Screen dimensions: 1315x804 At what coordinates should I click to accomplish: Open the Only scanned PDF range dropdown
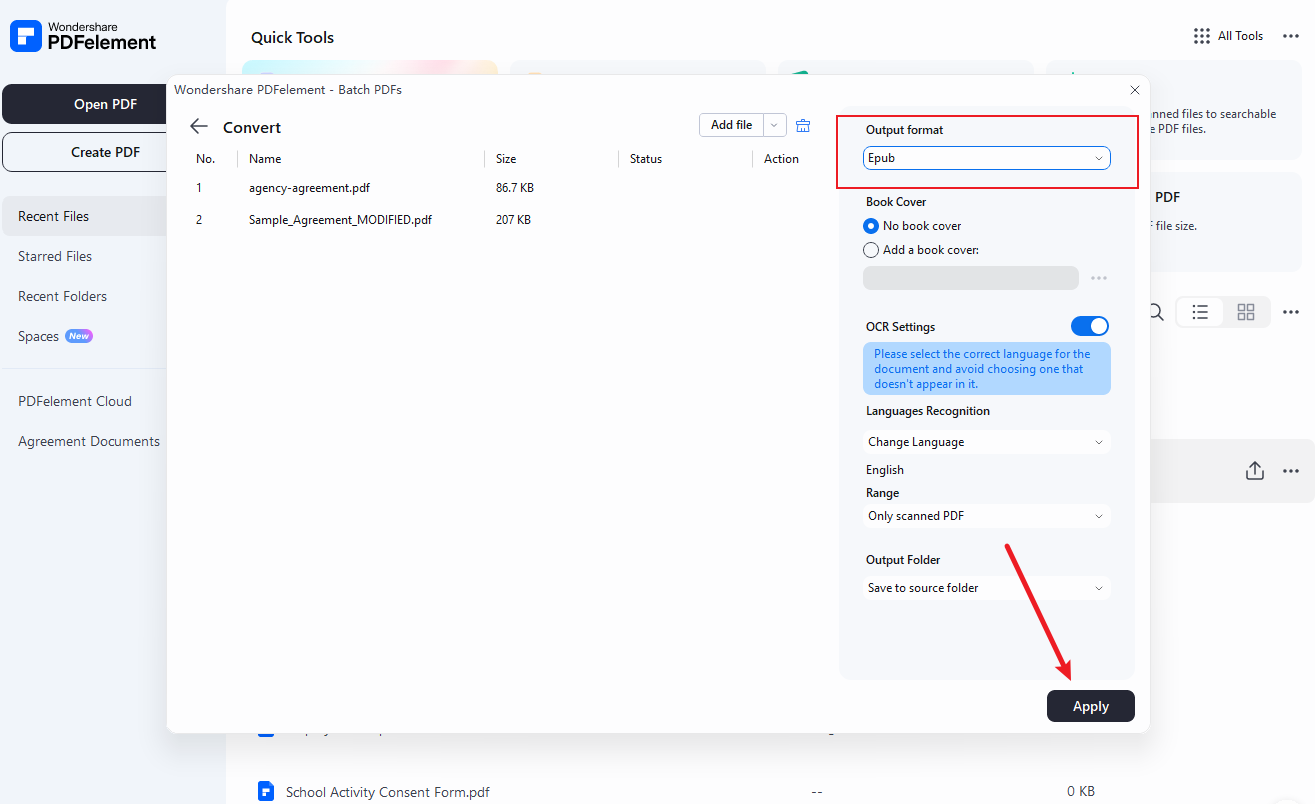(986, 516)
